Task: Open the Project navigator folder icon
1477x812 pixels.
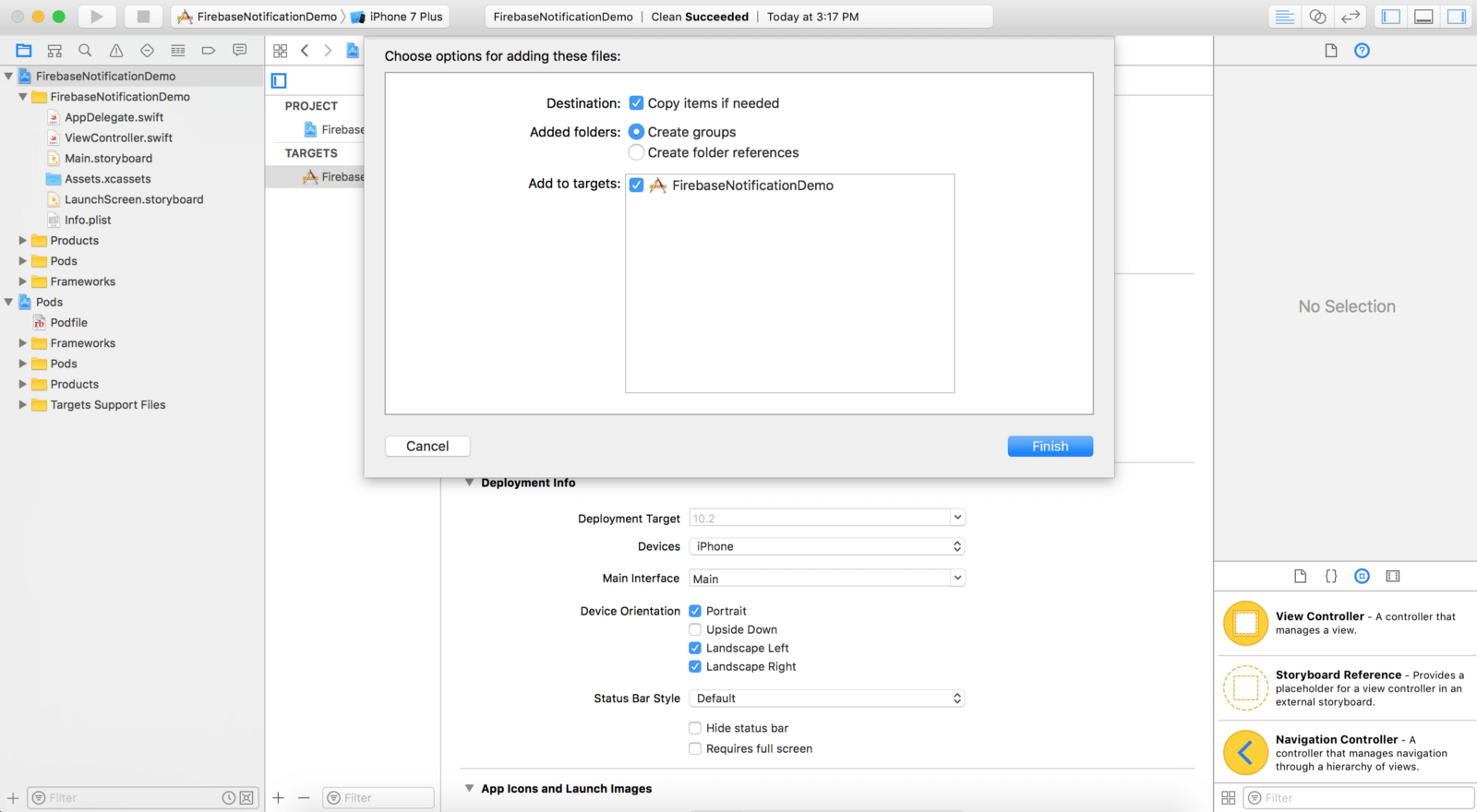Action: (24, 51)
